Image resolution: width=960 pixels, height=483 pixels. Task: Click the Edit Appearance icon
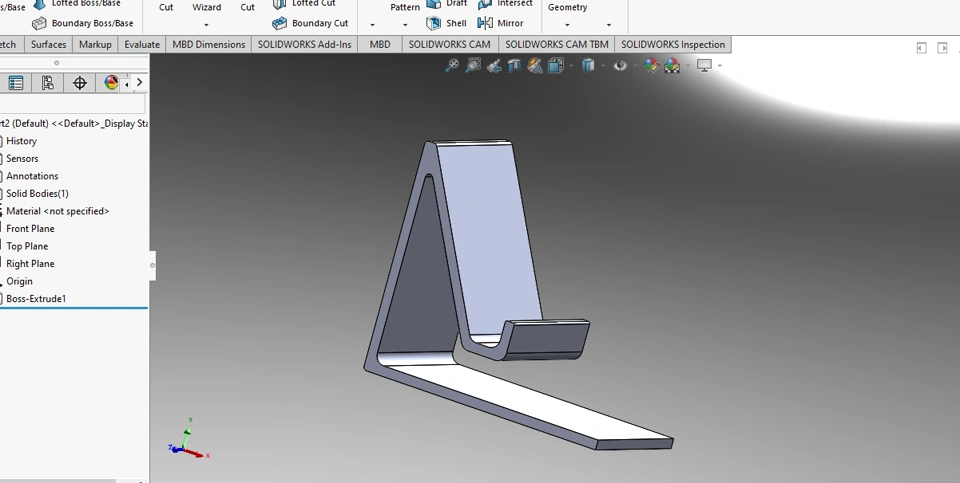(x=651, y=65)
